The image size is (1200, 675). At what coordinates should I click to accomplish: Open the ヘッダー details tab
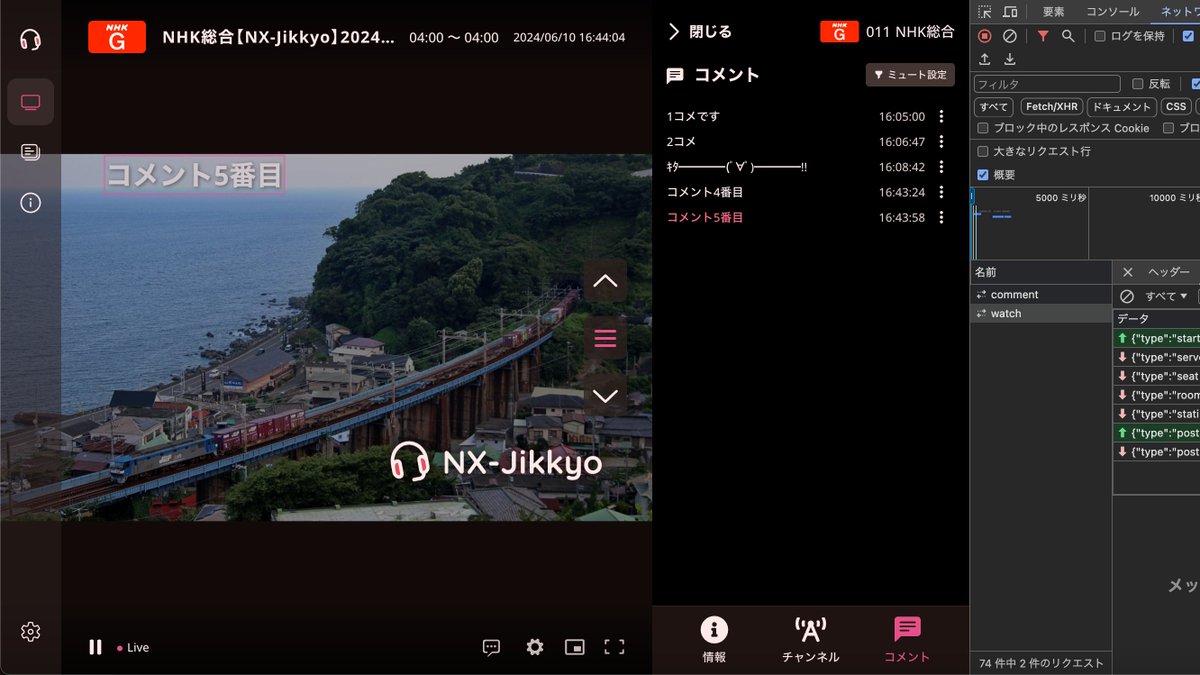click(1168, 272)
